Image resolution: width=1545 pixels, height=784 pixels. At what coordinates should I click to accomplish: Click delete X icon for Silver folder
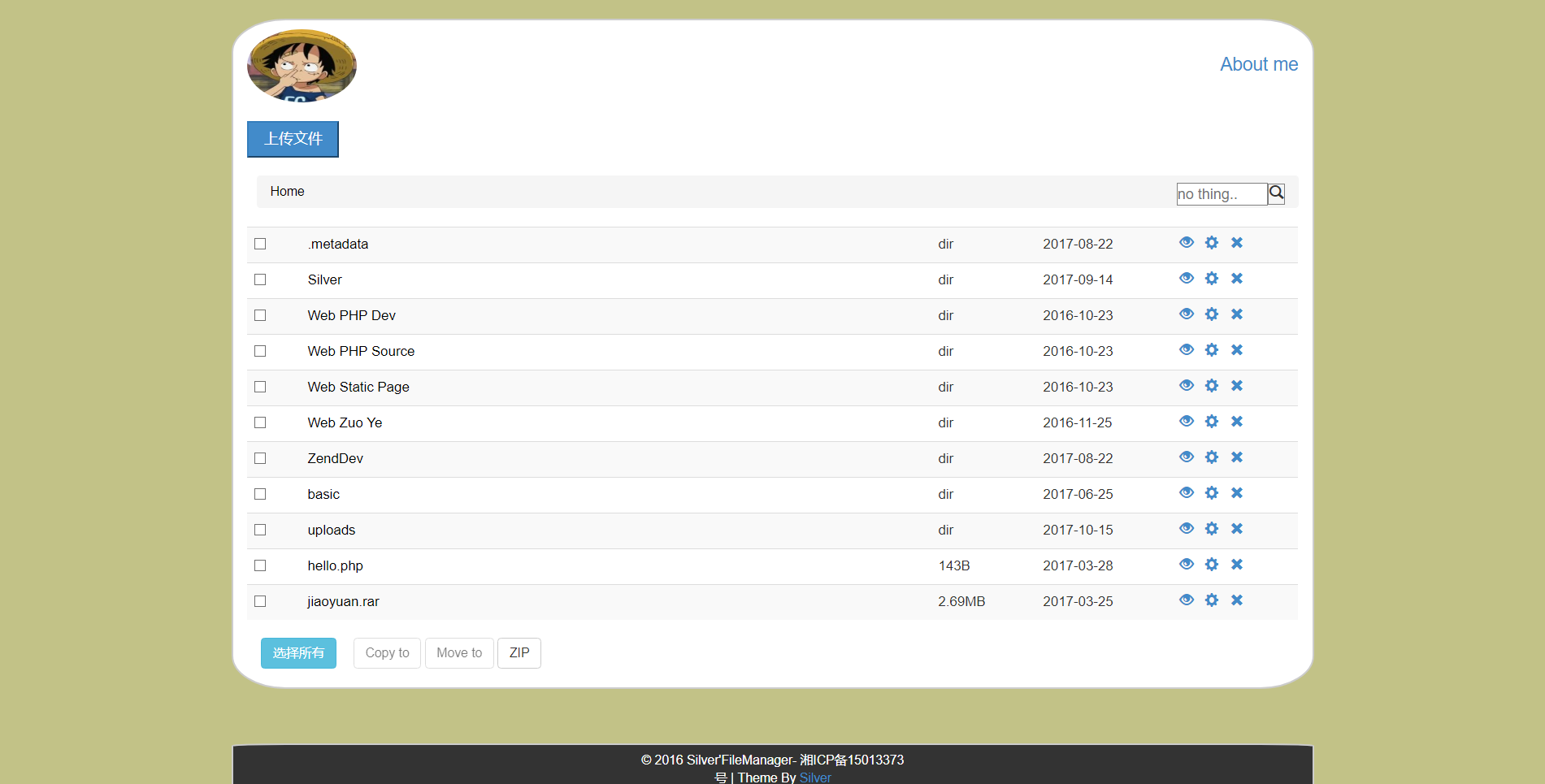point(1237,279)
